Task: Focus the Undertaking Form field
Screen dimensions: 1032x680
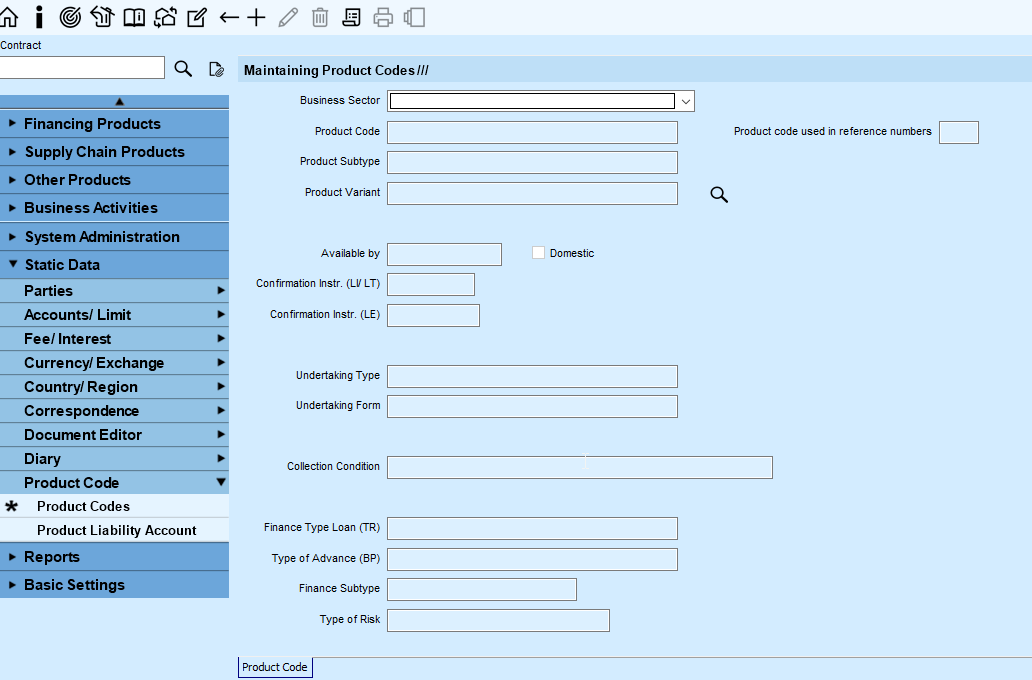Action: (x=532, y=406)
